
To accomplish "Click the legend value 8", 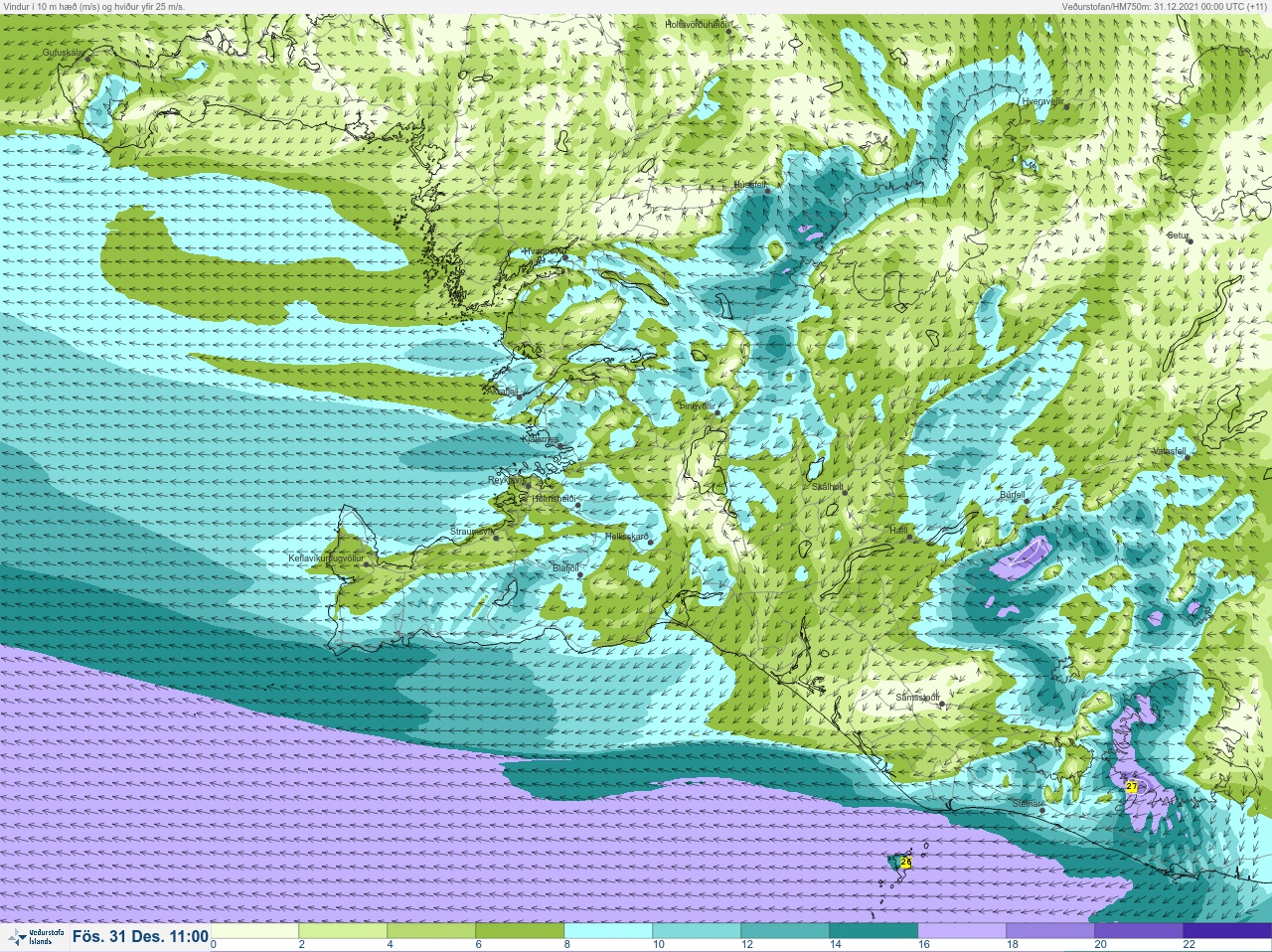I will (565, 945).
